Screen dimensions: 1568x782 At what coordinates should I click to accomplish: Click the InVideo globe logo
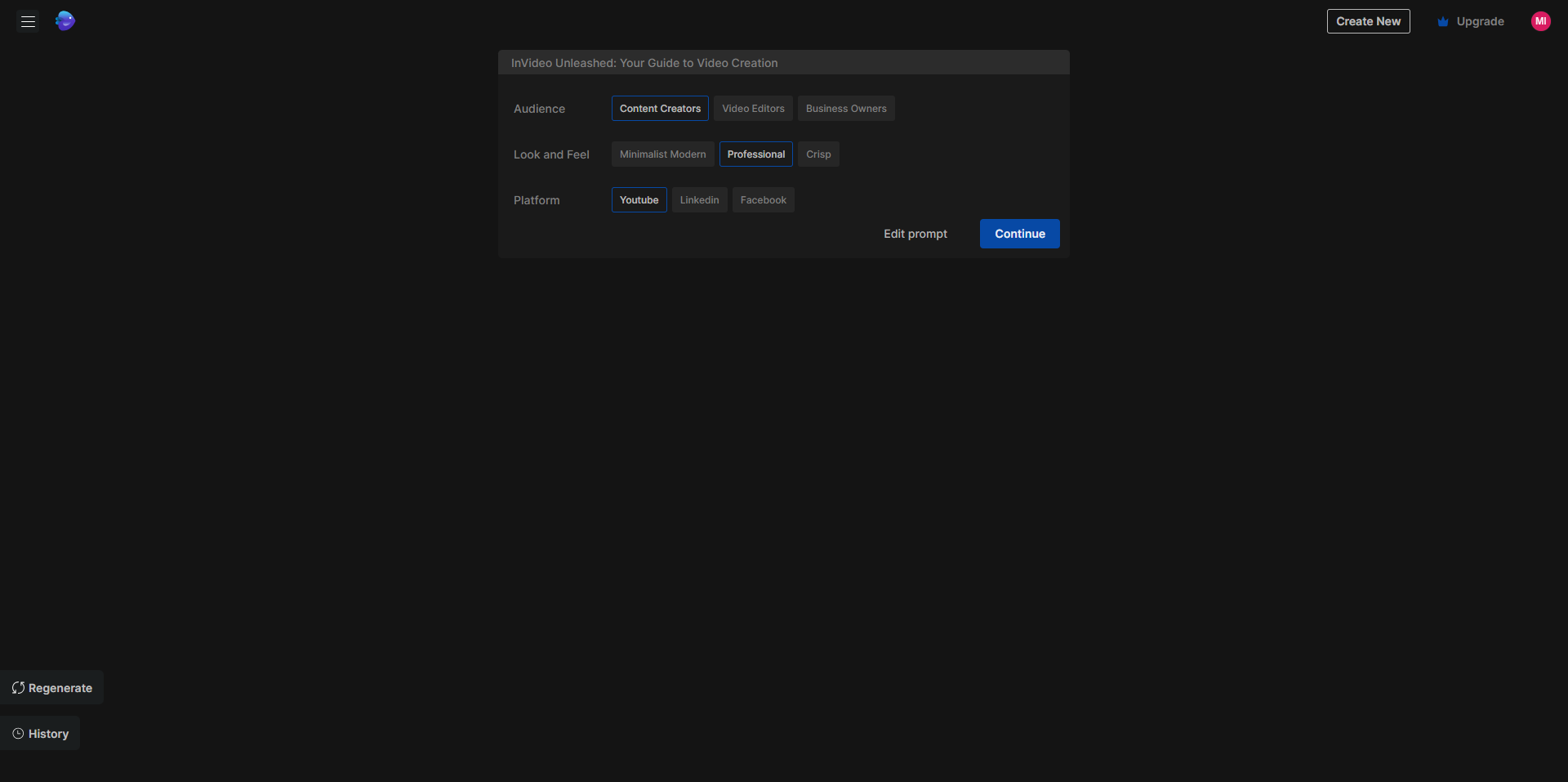click(x=65, y=21)
